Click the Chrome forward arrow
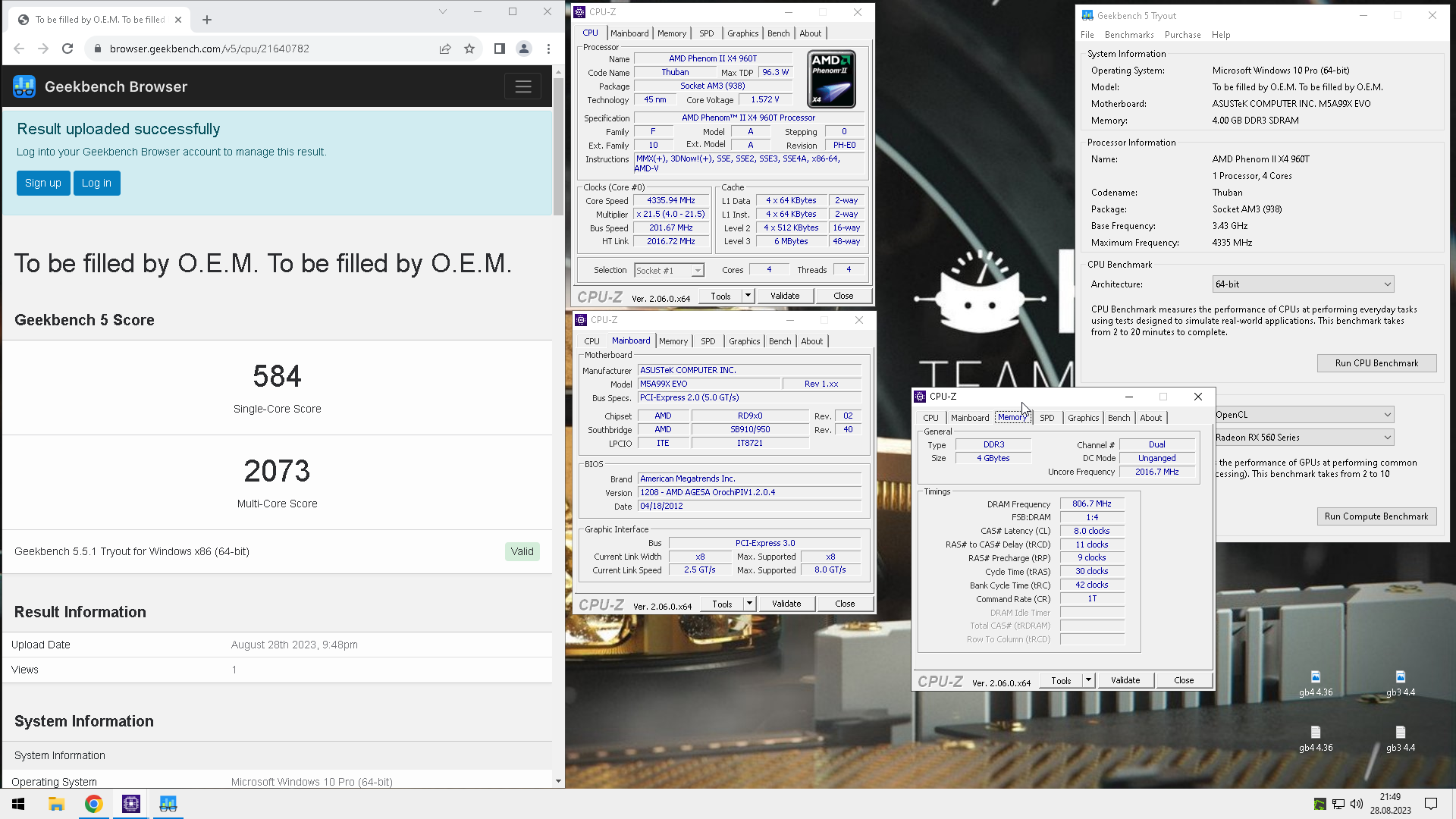1456x819 pixels. point(43,49)
